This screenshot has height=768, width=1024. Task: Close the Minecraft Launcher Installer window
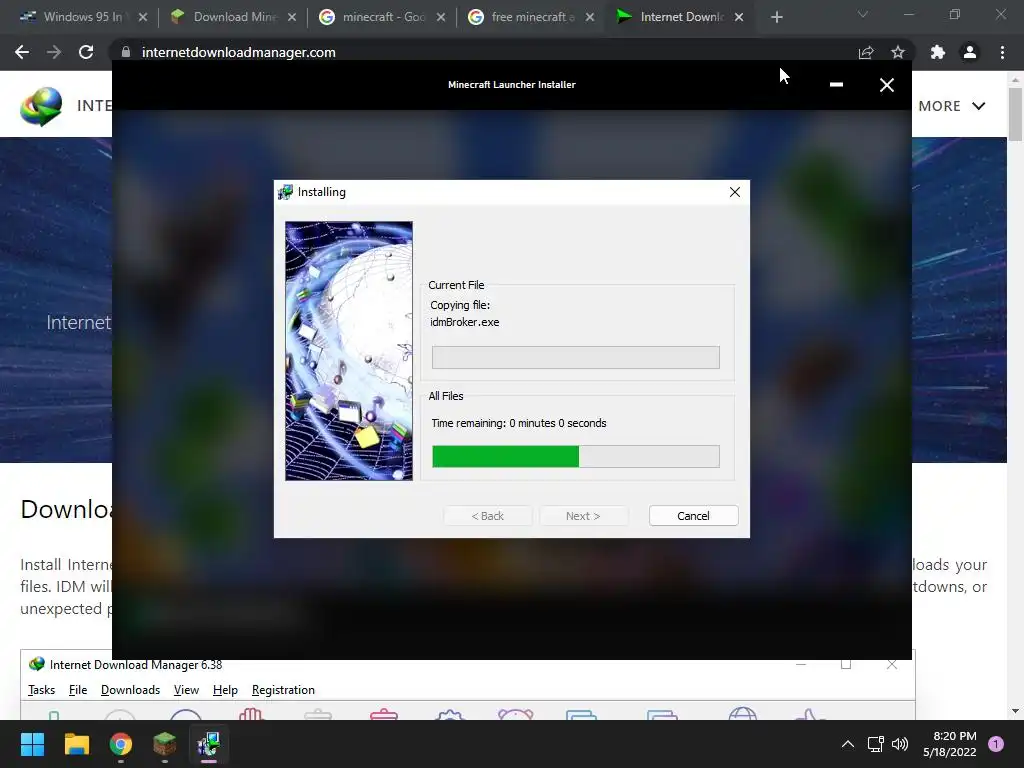click(886, 85)
